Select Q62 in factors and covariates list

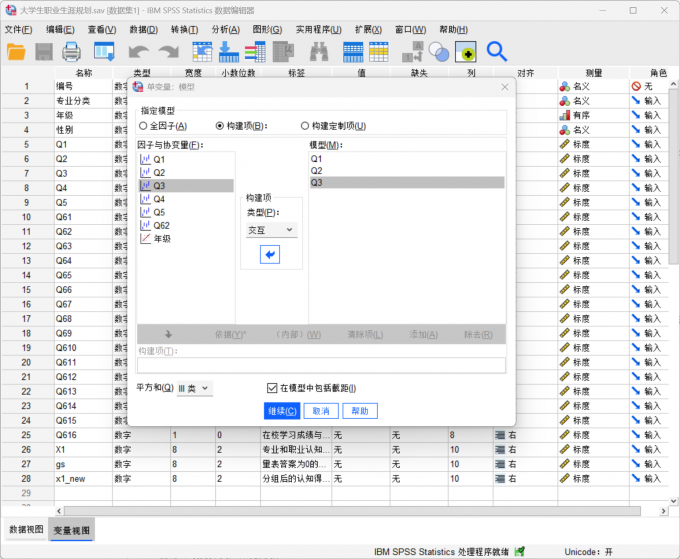click(x=186, y=226)
